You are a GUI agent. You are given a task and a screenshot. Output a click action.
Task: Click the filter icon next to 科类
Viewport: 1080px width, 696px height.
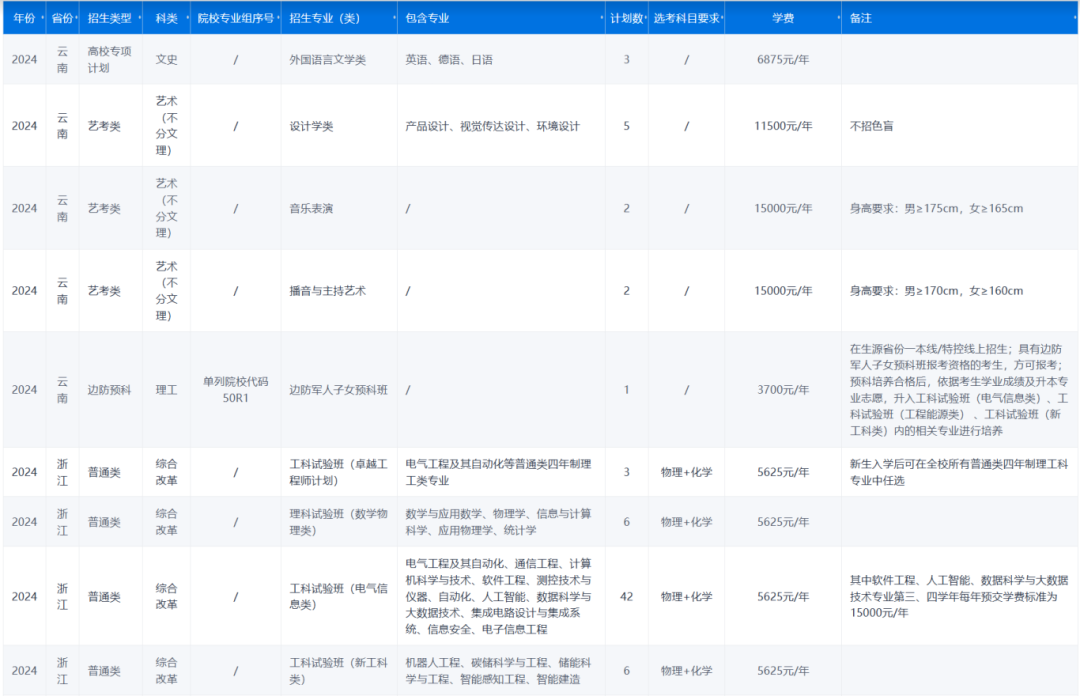(x=186, y=18)
